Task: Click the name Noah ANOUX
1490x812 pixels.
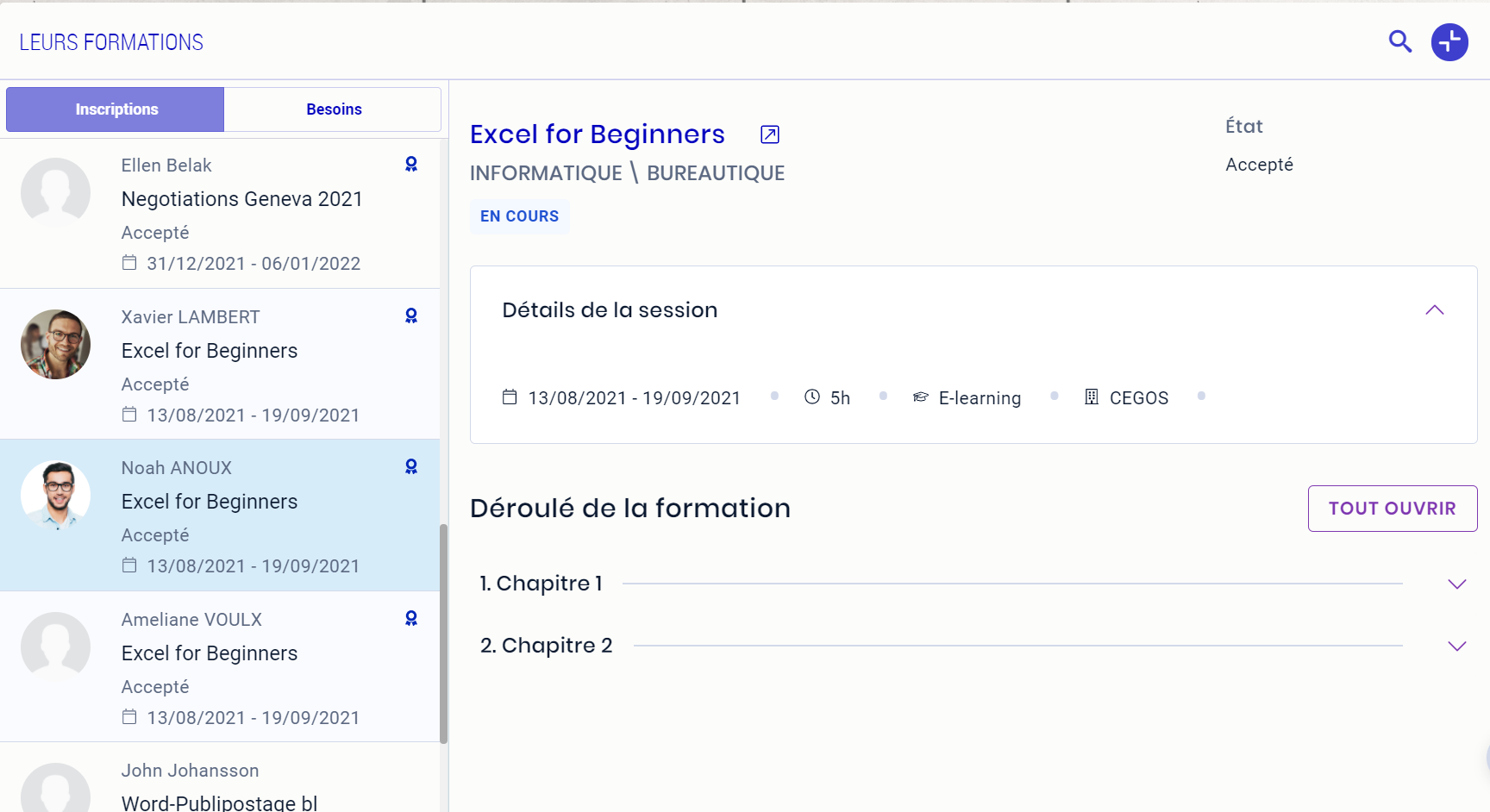Action: (177, 468)
